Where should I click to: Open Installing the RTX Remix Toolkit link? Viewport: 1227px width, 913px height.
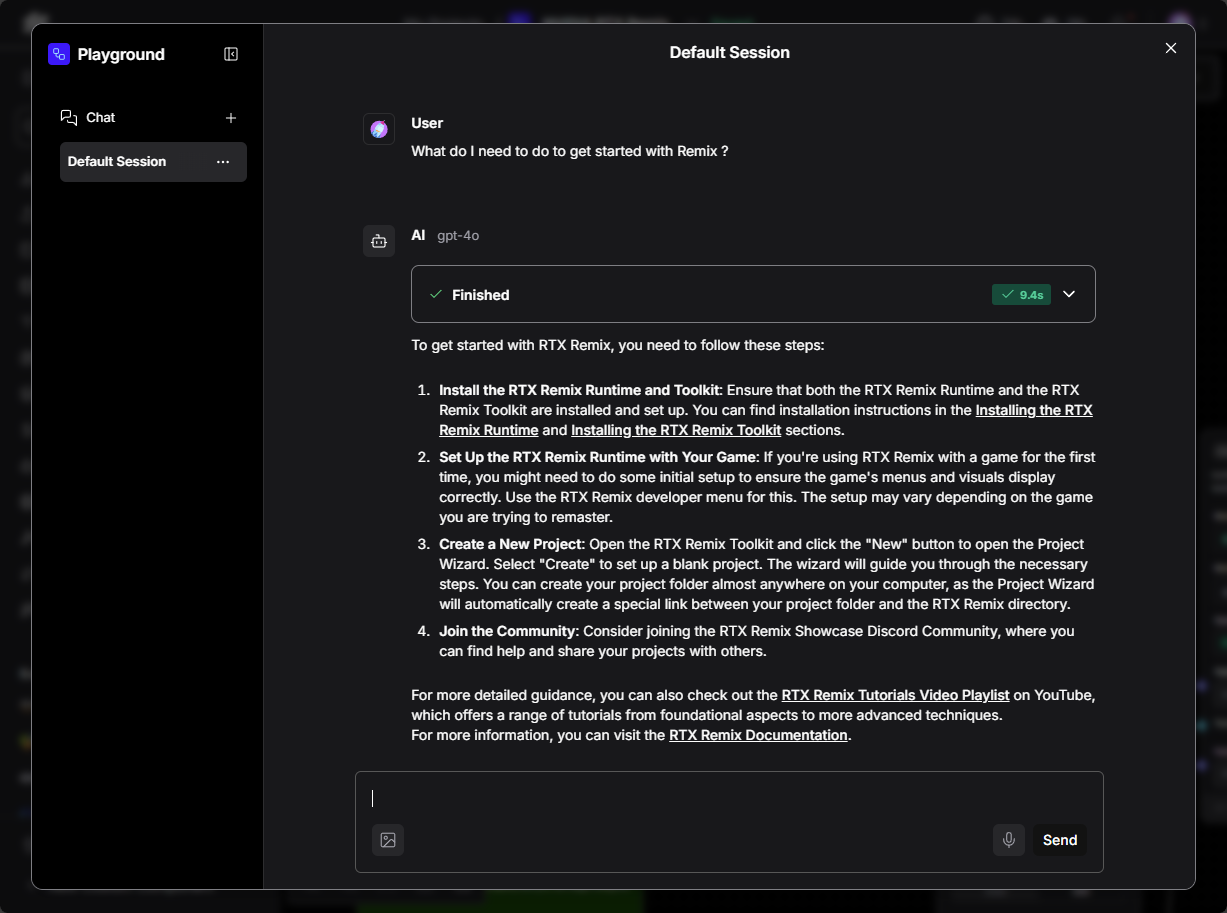(676, 430)
